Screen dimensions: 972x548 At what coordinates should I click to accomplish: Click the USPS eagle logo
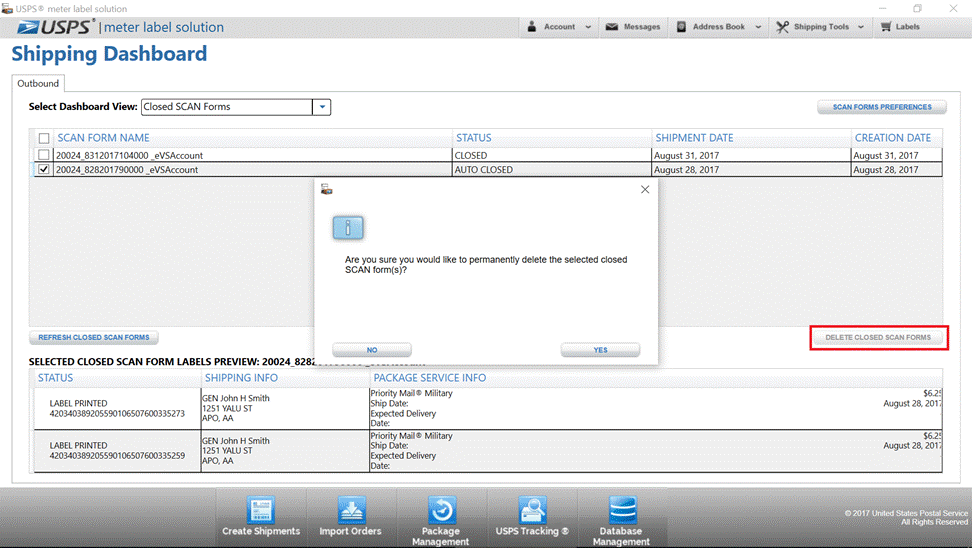[28, 27]
